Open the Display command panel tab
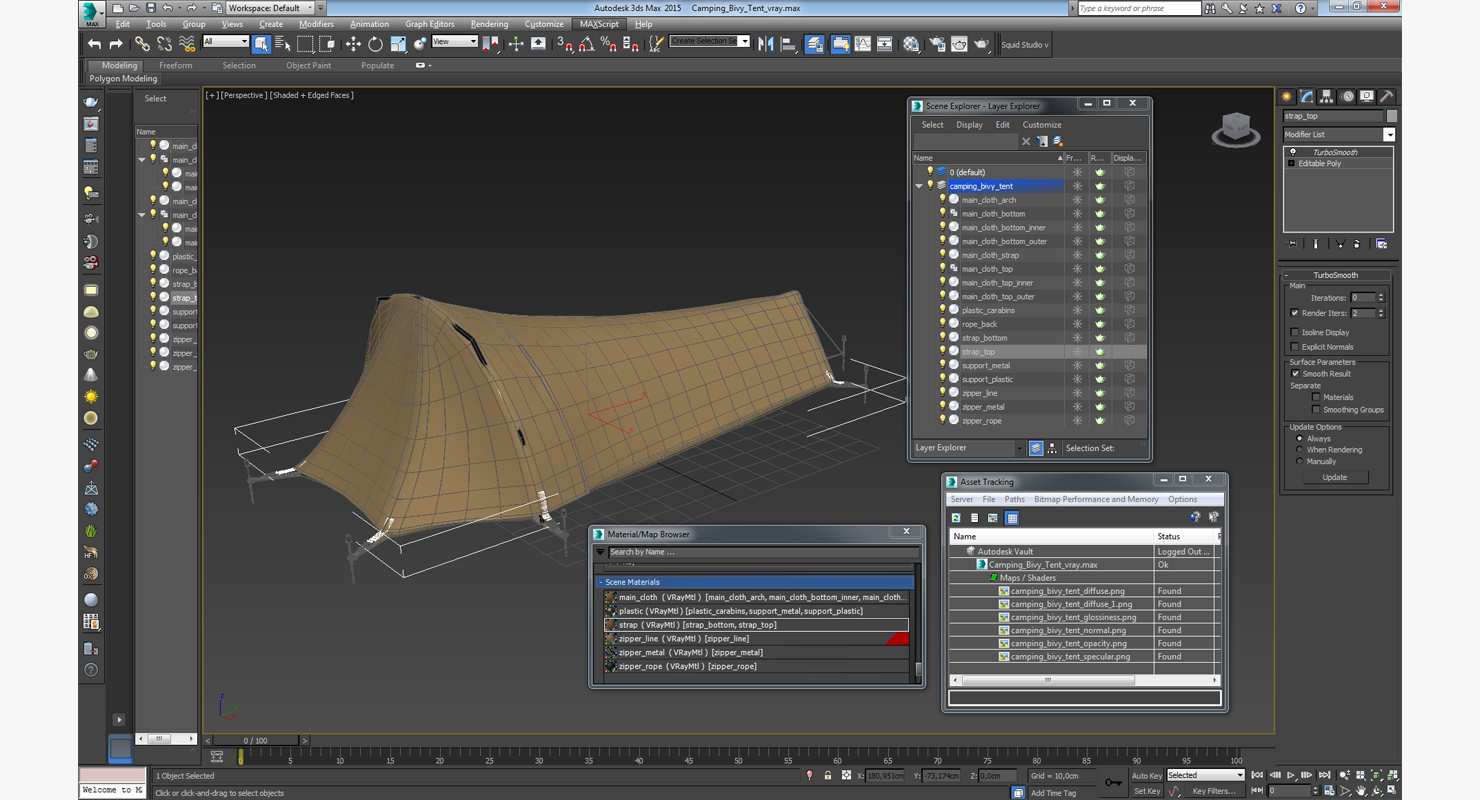This screenshot has width=1480, height=800. pos(1367,97)
